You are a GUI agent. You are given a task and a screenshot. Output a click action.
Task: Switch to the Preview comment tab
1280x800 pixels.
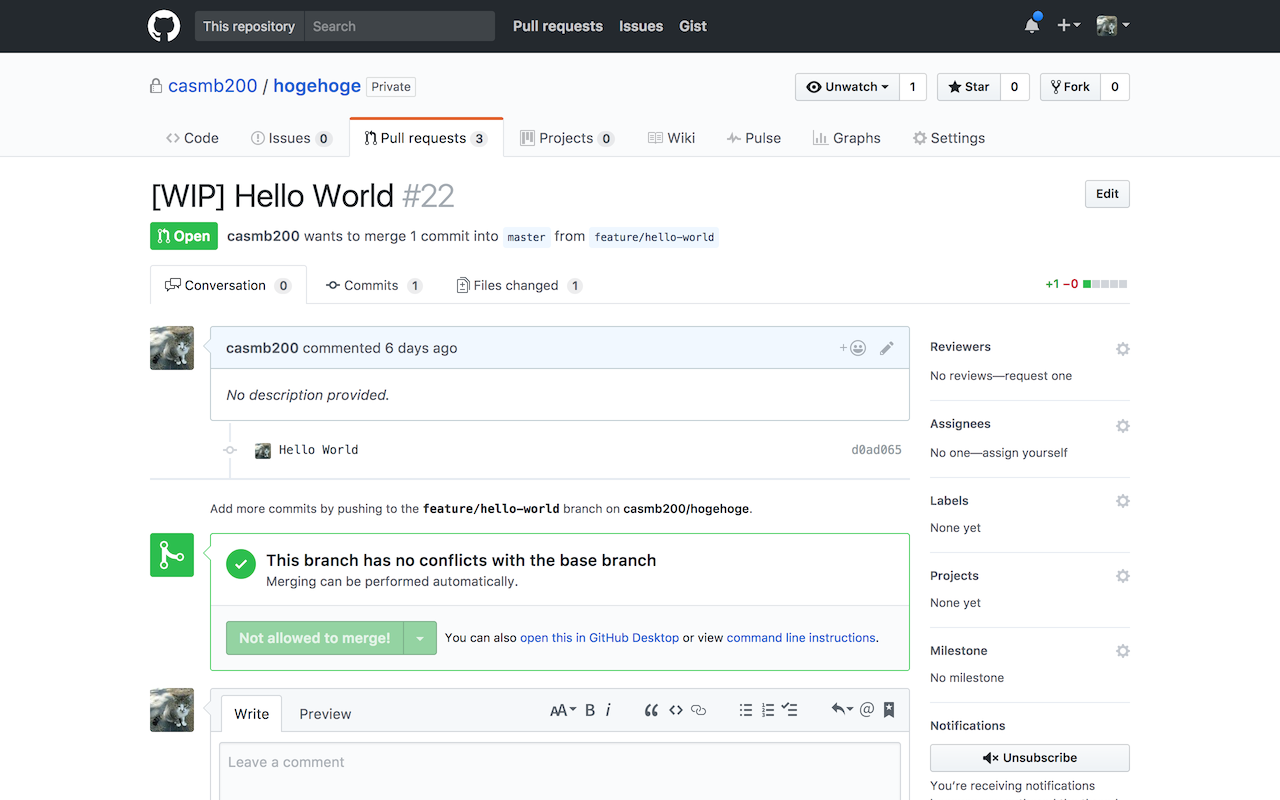(x=325, y=714)
